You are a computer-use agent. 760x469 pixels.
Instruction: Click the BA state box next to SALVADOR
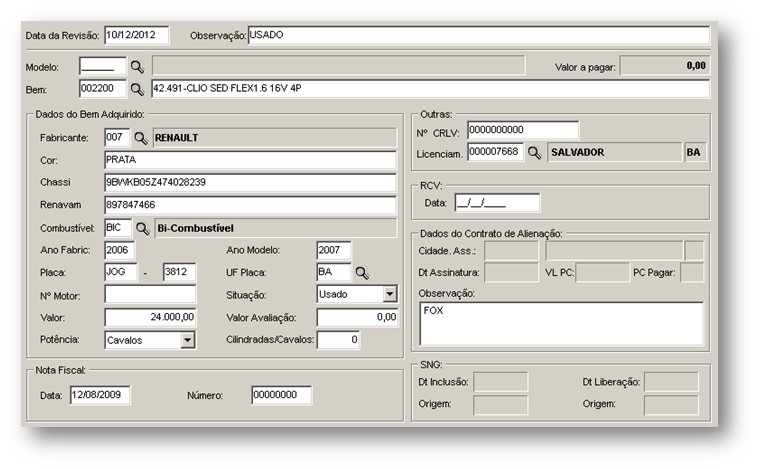click(695, 152)
